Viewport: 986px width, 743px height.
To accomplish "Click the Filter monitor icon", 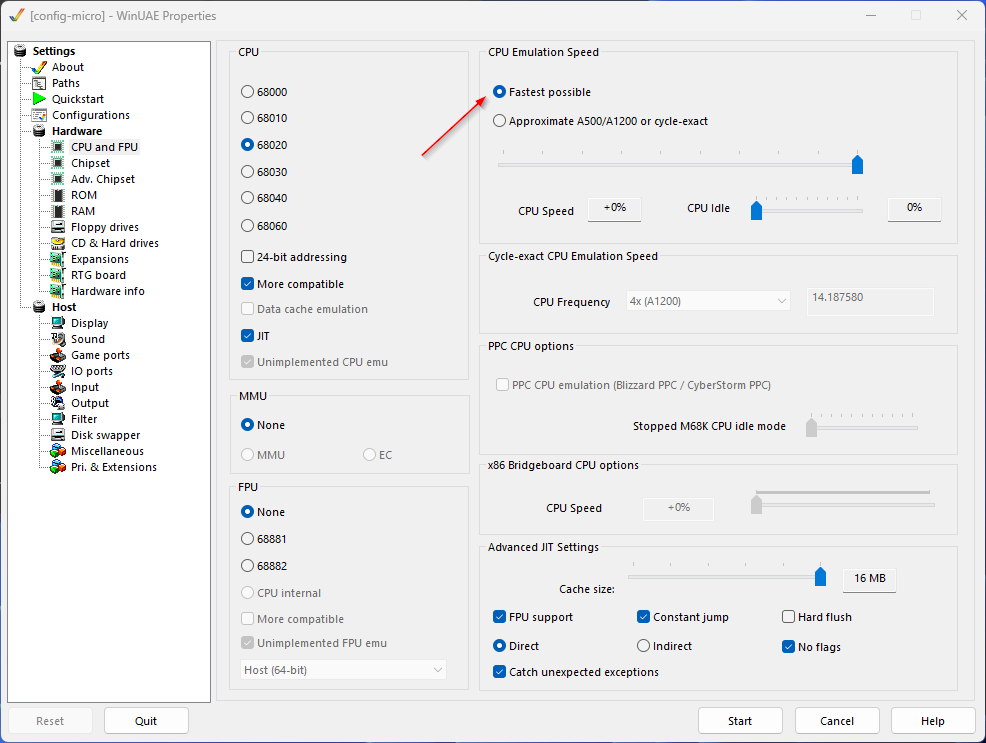I will pos(58,419).
